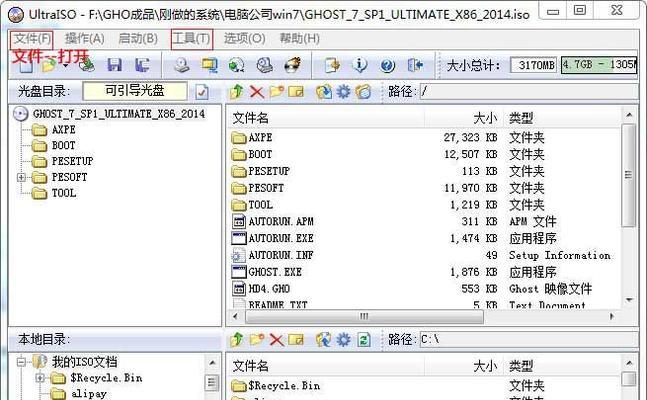Click the Mount to virtual drive icon
647x400 pixels.
(264, 65)
